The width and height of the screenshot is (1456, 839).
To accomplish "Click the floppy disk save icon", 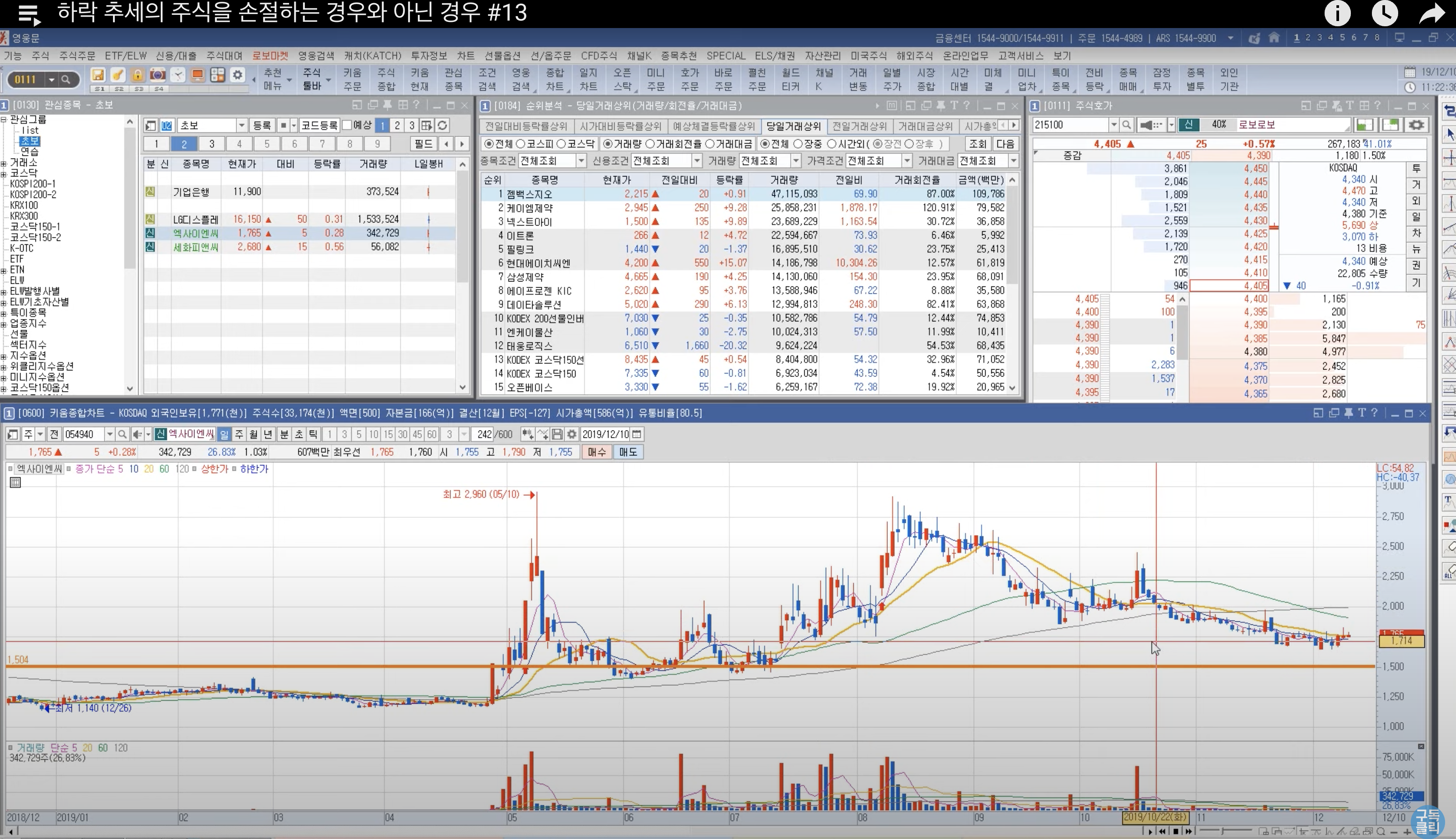I will [98, 75].
